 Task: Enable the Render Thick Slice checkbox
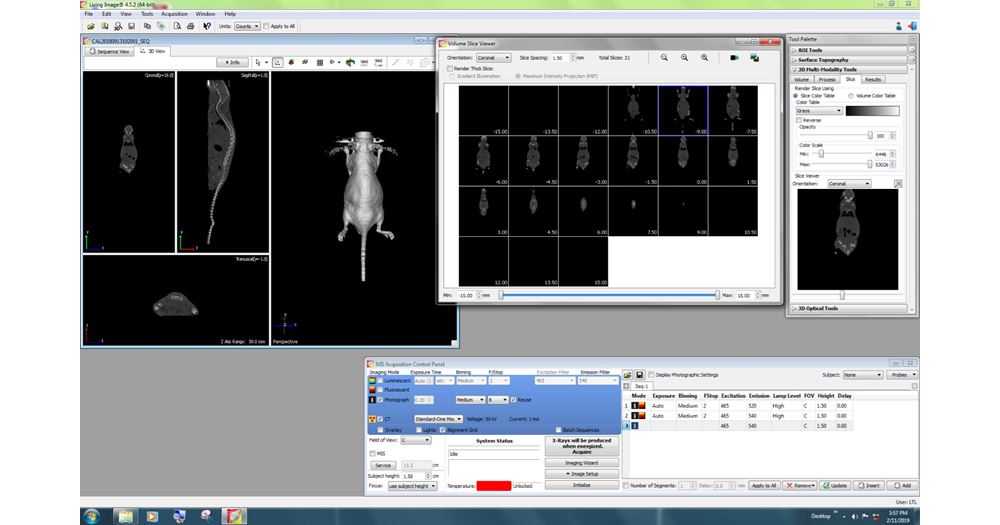449,68
